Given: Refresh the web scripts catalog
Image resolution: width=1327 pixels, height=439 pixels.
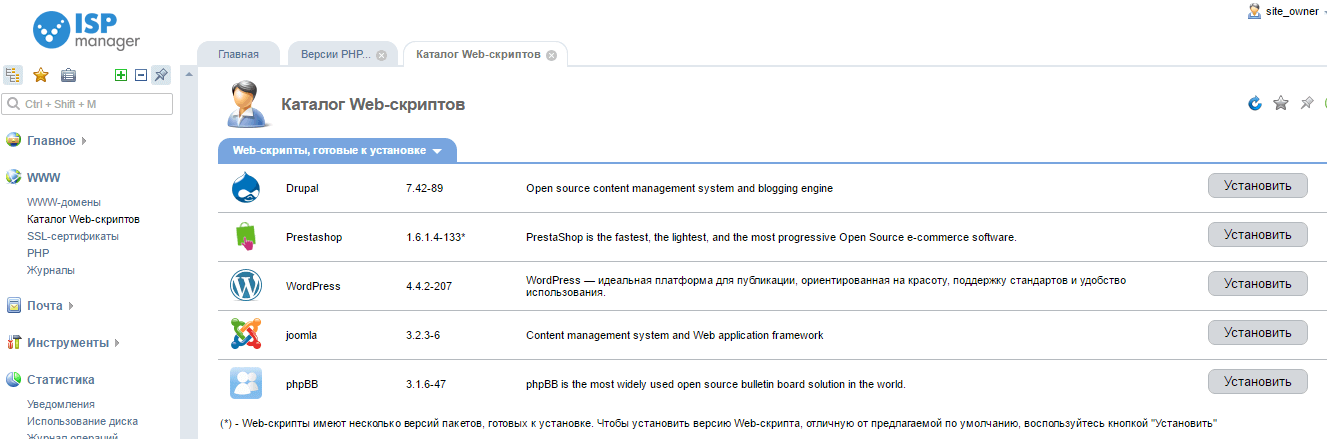Looking at the screenshot, I should pyautogui.click(x=1255, y=103).
